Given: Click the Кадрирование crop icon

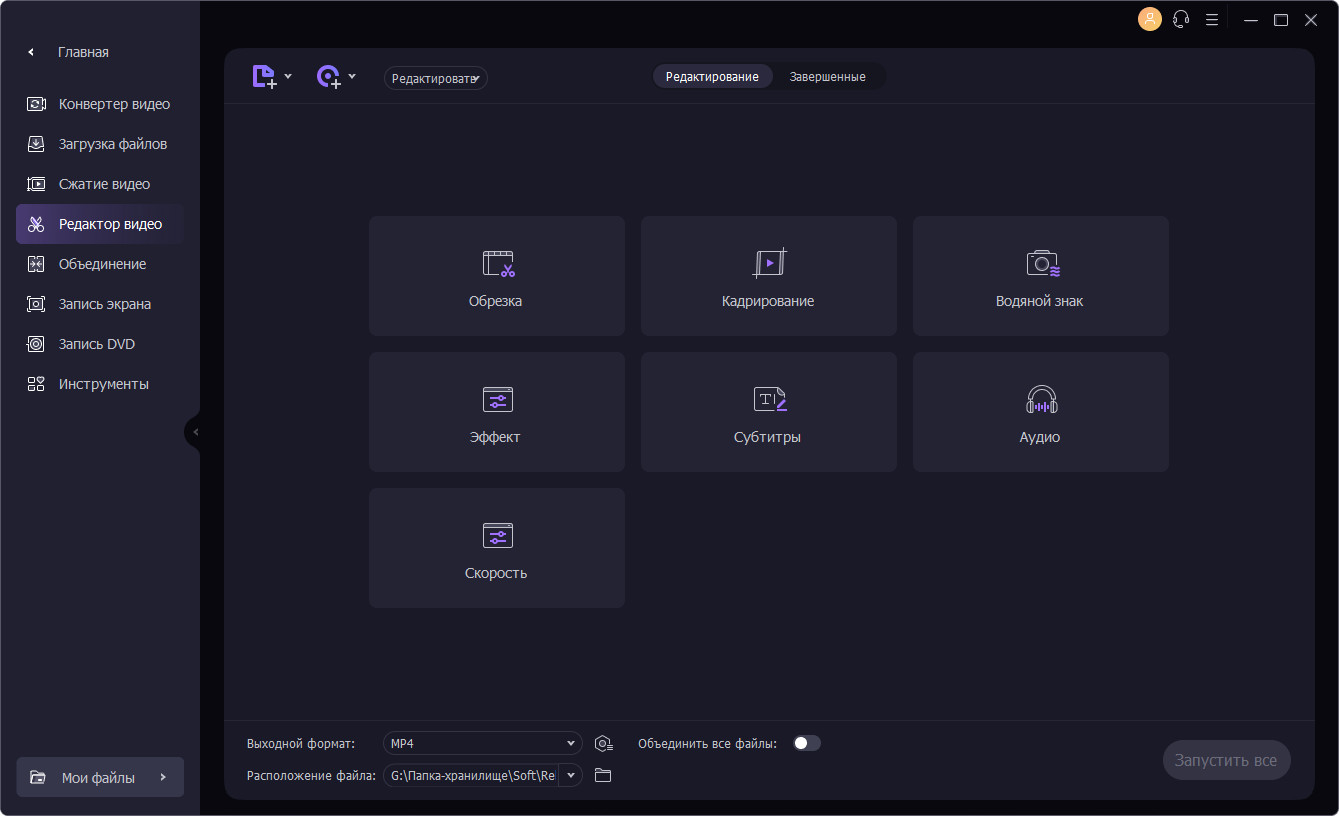Looking at the screenshot, I should click(x=770, y=263).
